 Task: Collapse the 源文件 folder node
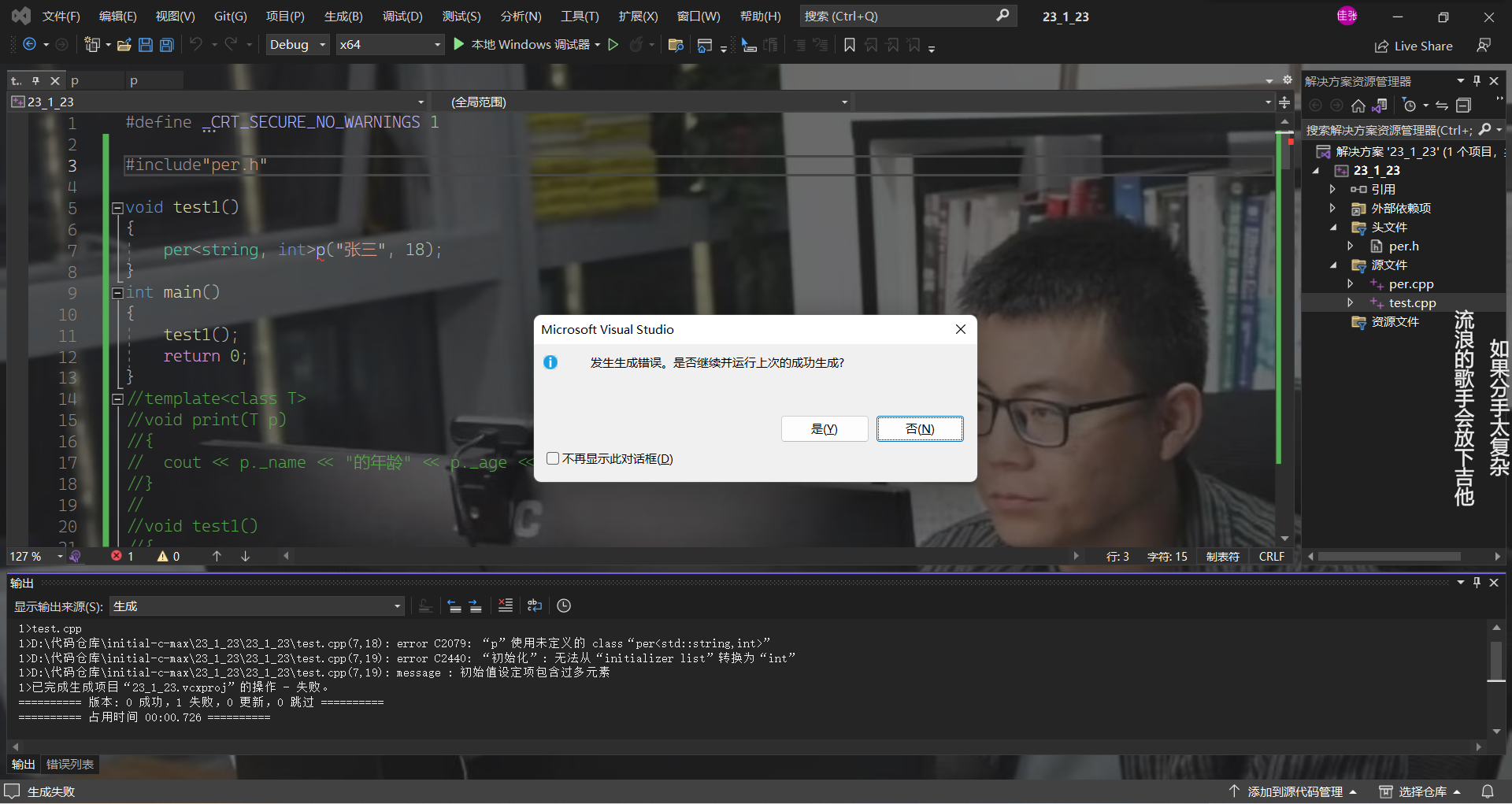point(1333,265)
